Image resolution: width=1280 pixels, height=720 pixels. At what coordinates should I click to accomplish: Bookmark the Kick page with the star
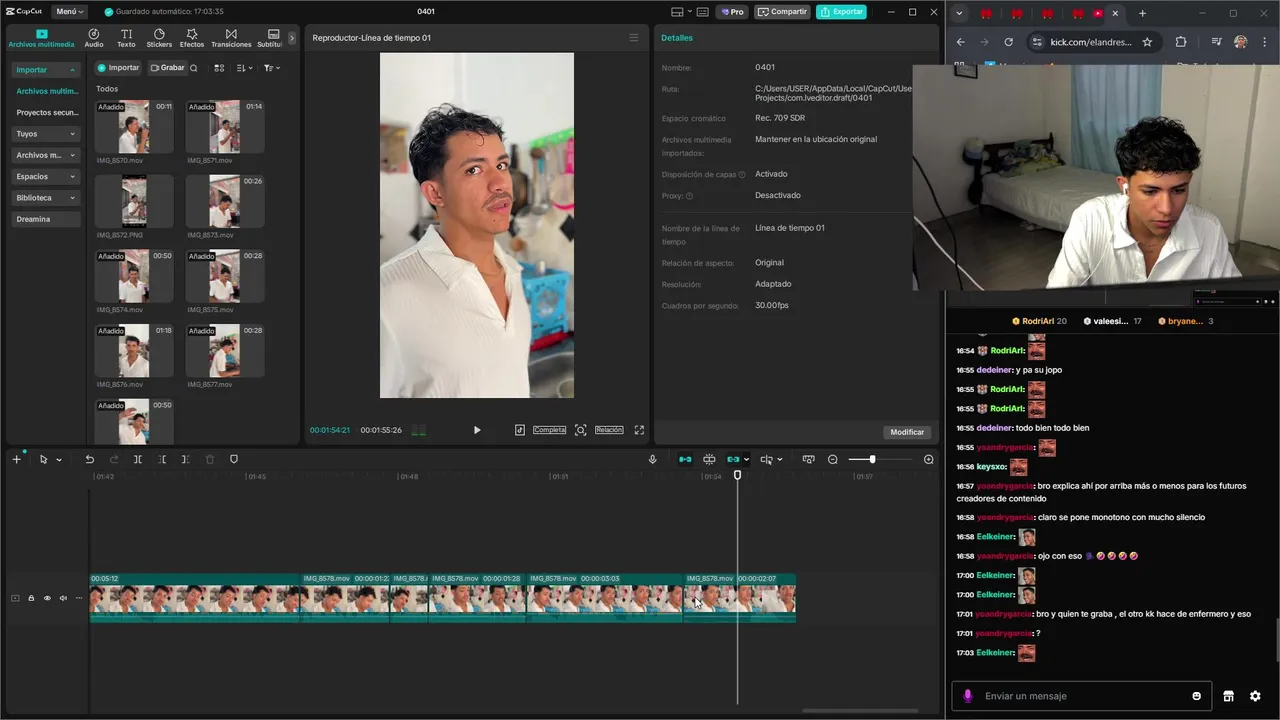1147,42
